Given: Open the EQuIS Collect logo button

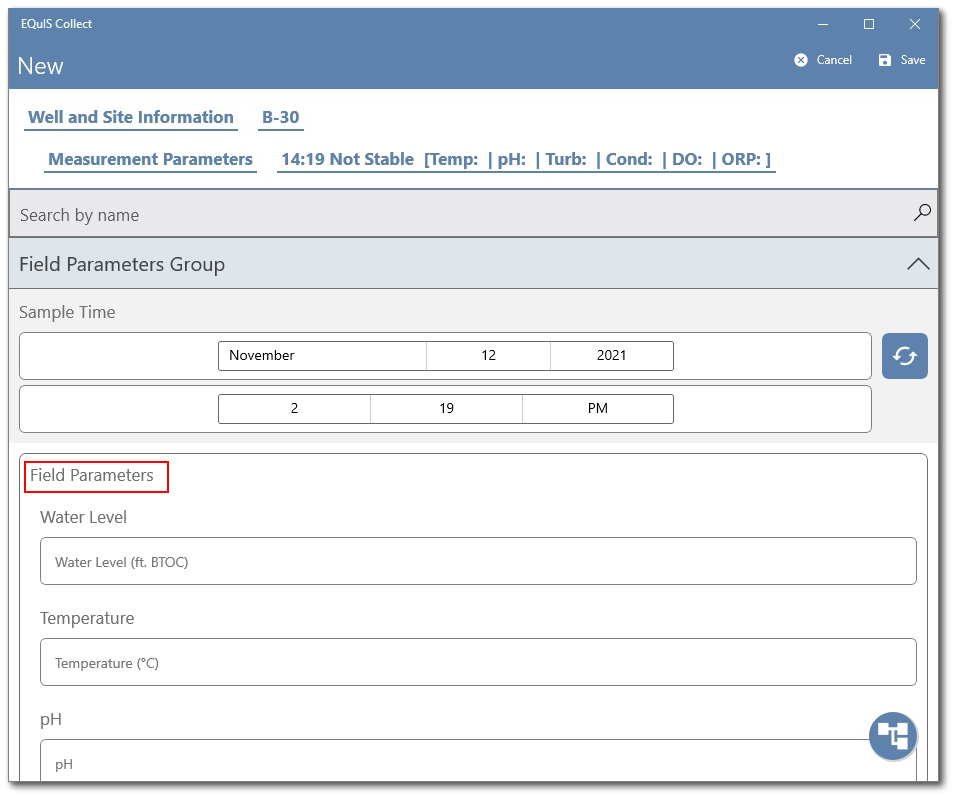Looking at the screenshot, I should coord(891,736).
